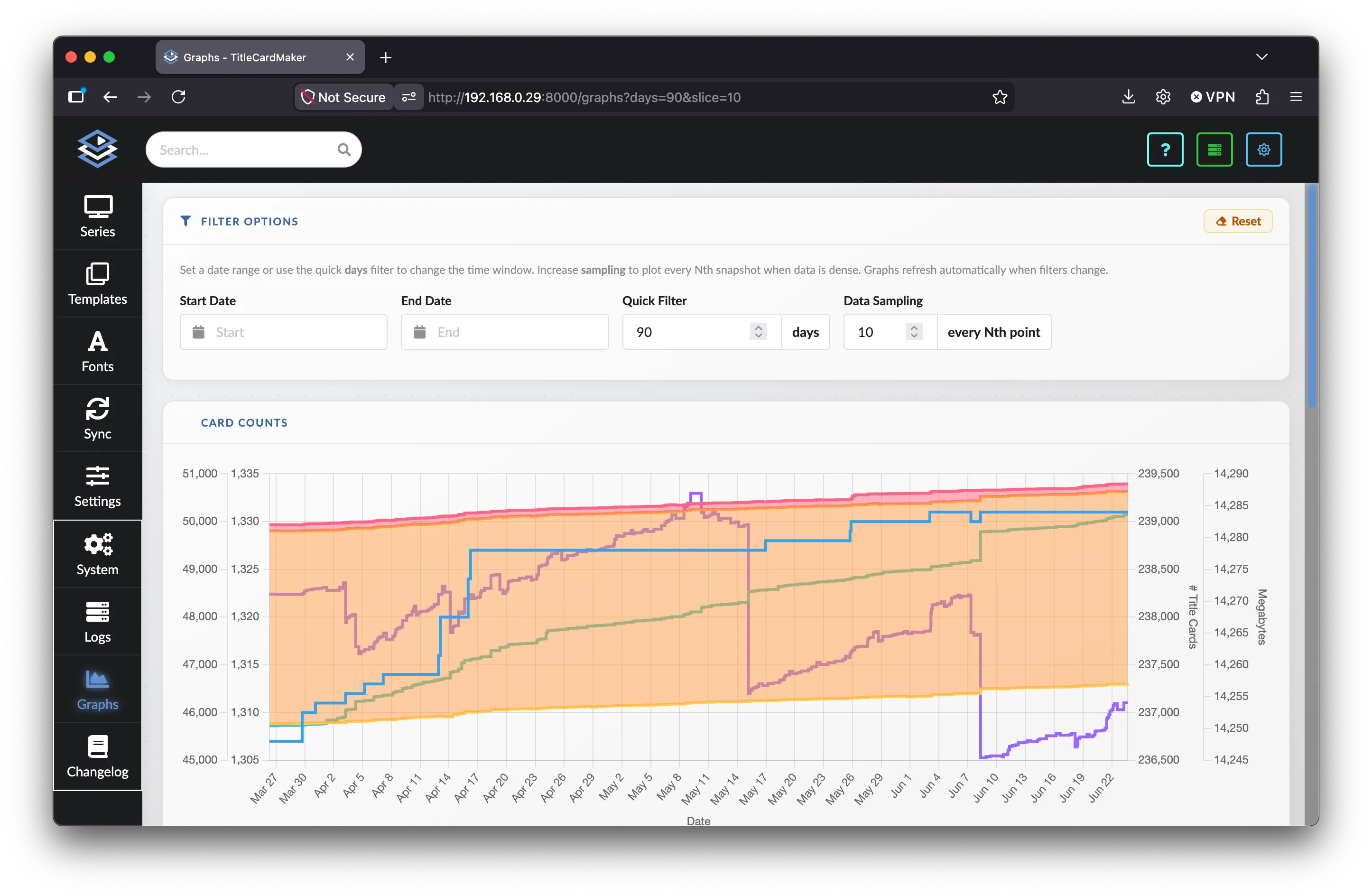
Task: Open a new browser tab
Action: (x=386, y=57)
